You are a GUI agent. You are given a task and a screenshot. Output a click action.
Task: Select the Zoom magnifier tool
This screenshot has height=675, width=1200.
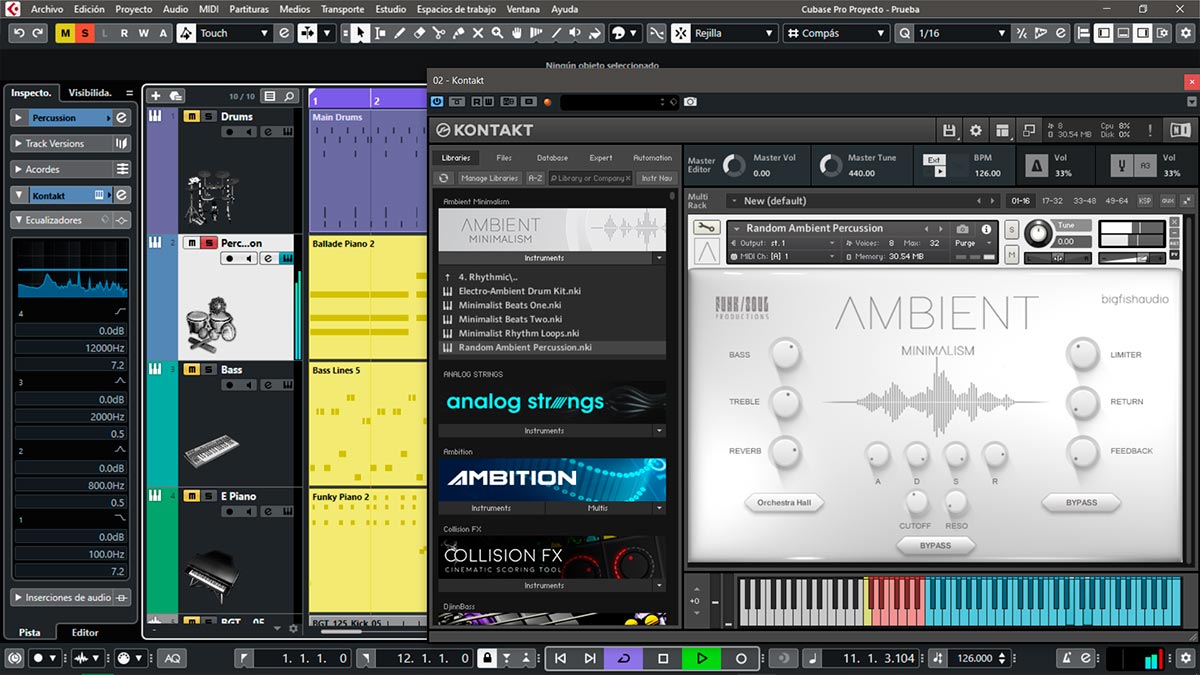(x=497, y=33)
